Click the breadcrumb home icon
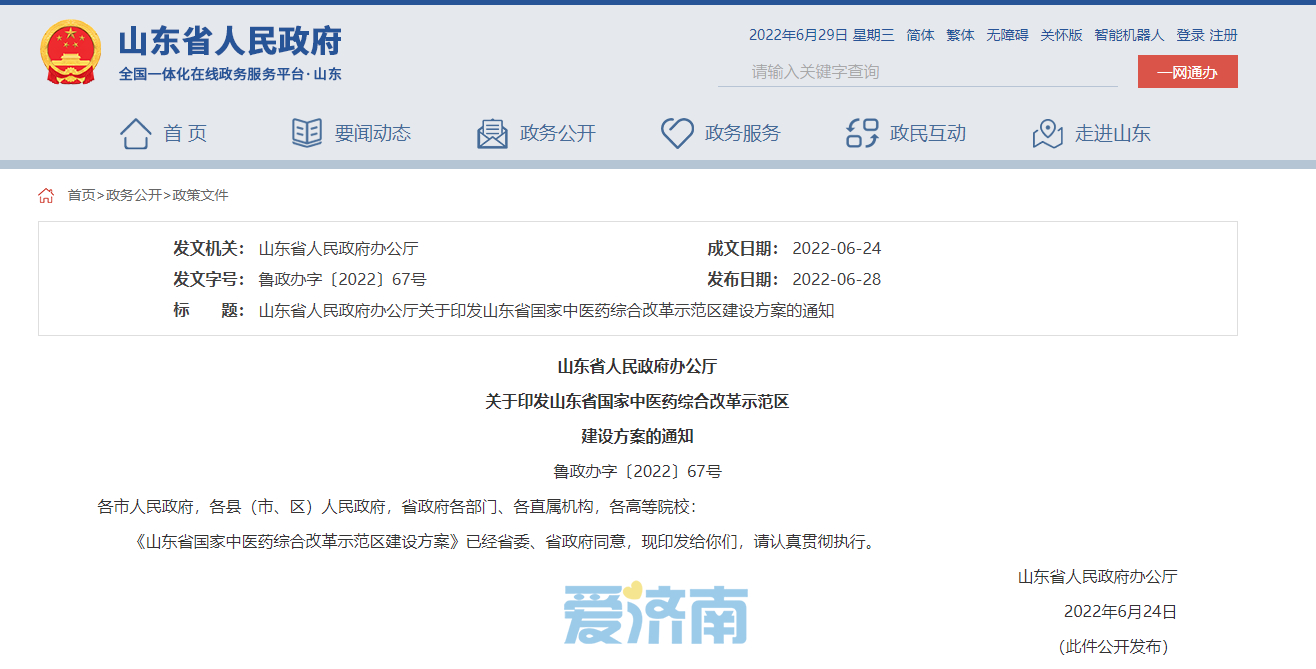The image size is (1316, 669). (46, 195)
